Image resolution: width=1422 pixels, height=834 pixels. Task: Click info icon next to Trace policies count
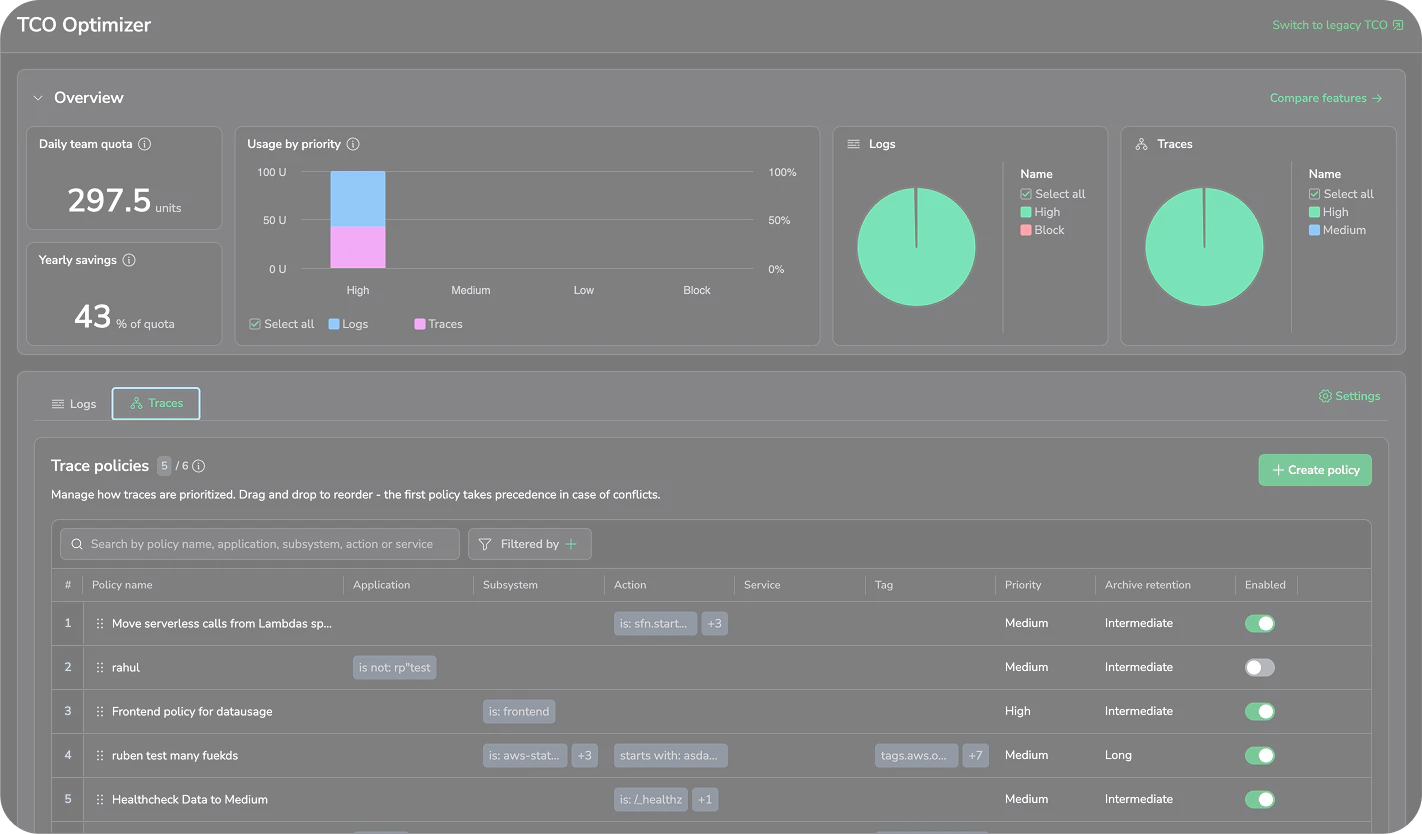pyautogui.click(x=199, y=466)
